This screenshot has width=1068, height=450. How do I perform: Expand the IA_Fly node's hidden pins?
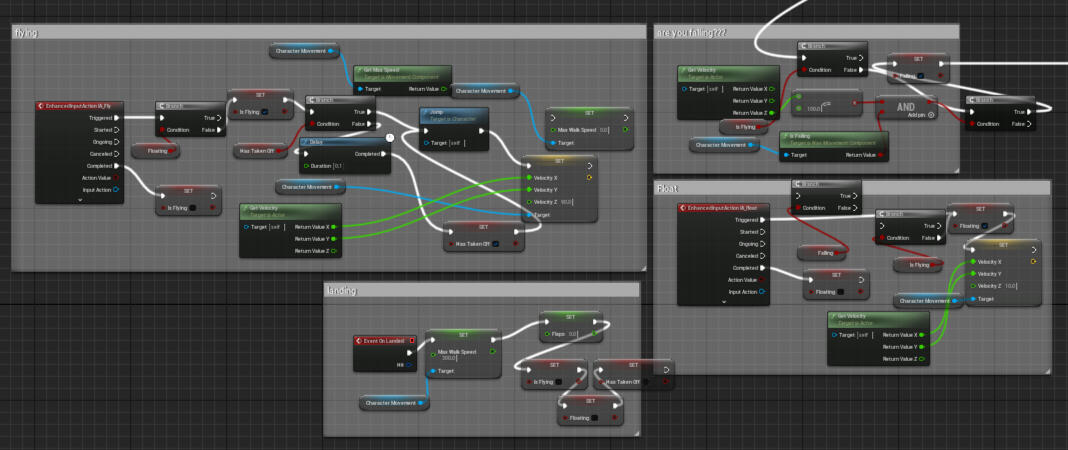80,200
